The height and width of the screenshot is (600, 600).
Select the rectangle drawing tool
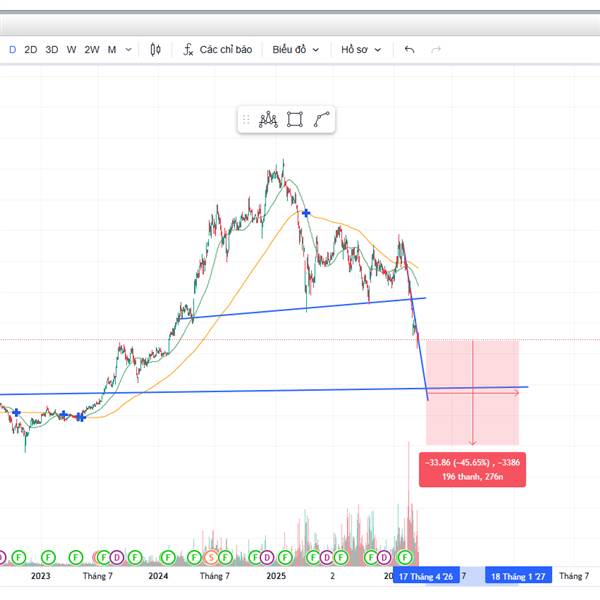coord(295,120)
